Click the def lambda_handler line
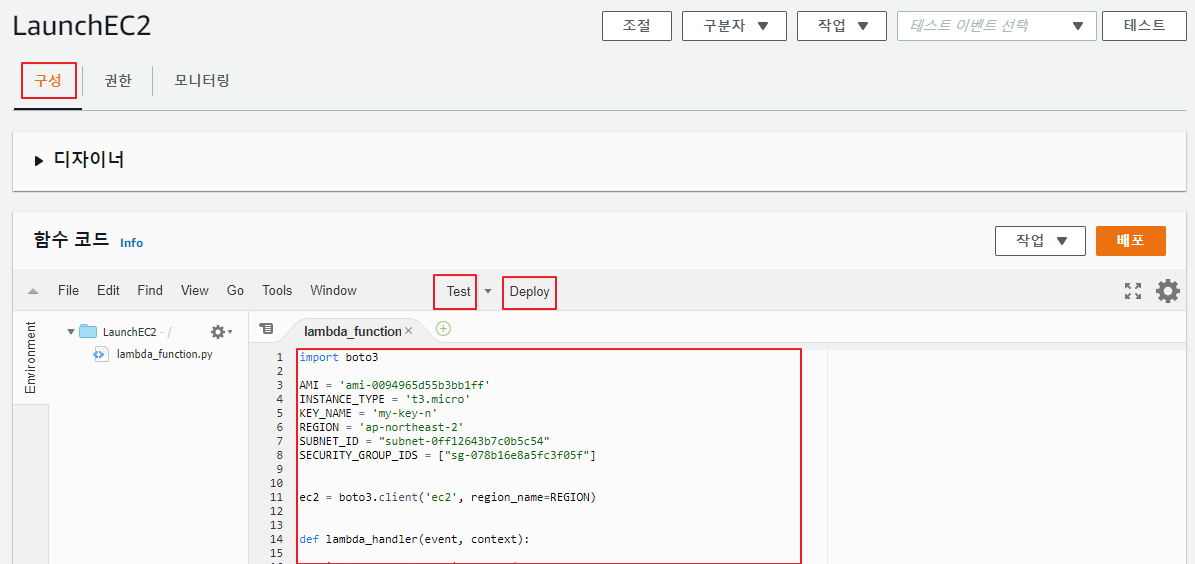Viewport: 1195px width, 564px height. (x=415, y=540)
